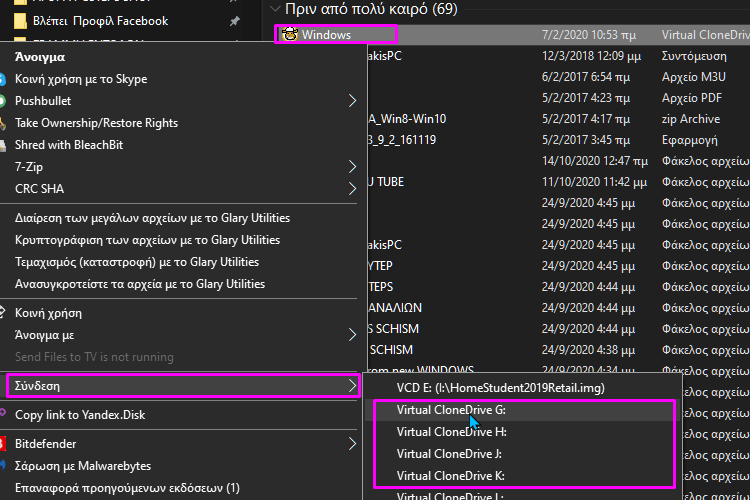
Task: Click the share icon beside Κοινή χρήση
Action: pos(2,313)
